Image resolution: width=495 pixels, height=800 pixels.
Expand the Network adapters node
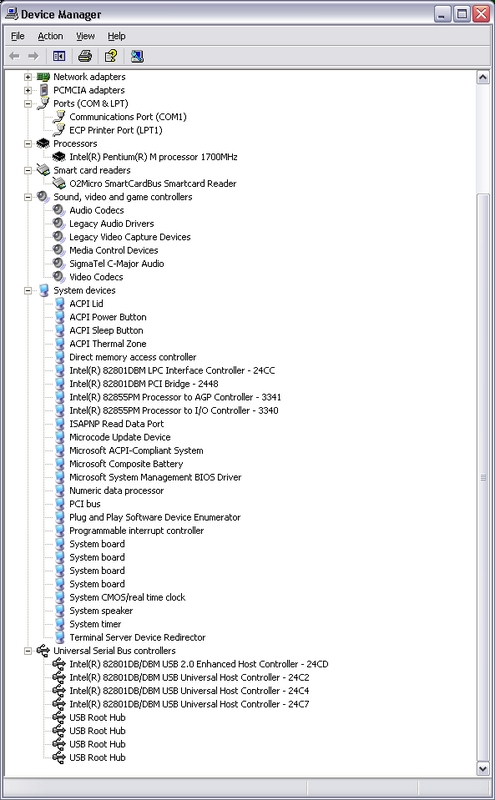pyautogui.click(x=28, y=77)
